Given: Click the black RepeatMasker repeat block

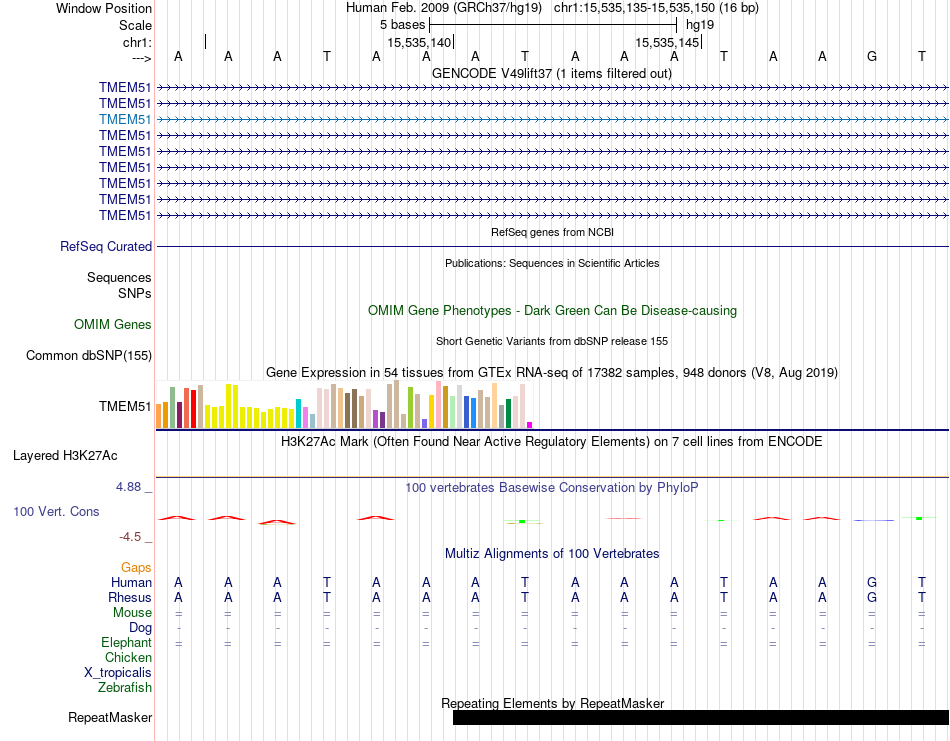Looking at the screenshot, I should pyautogui.click(x=701, y=717).
